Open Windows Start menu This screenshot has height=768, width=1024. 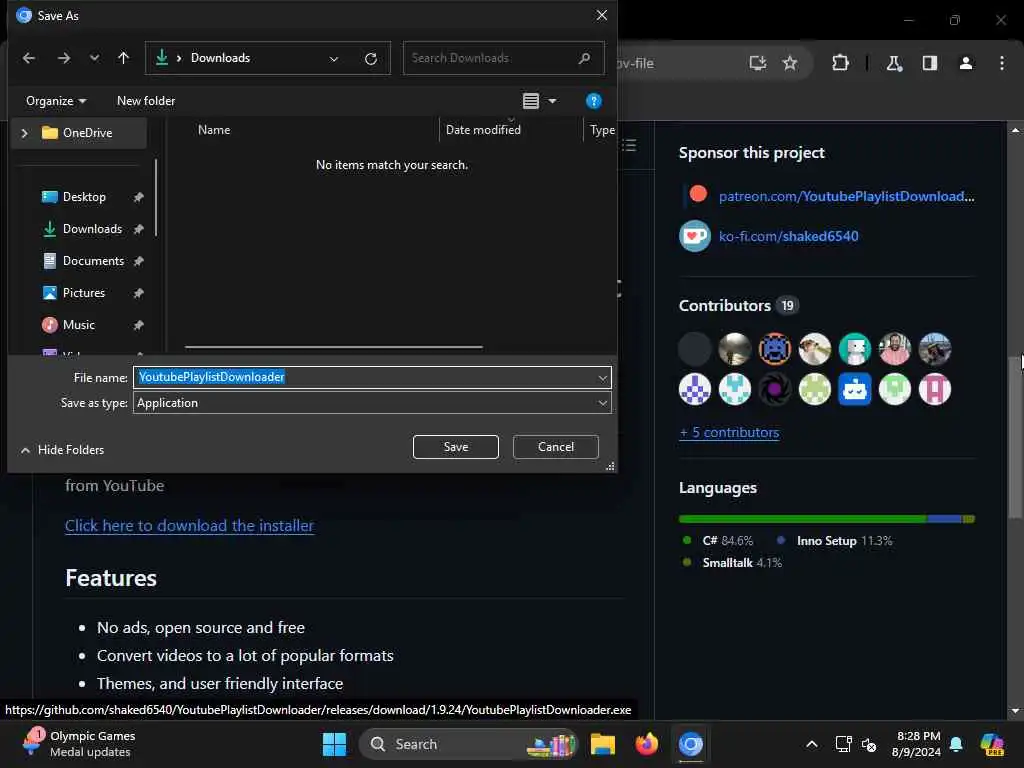(x=334, y=744)
